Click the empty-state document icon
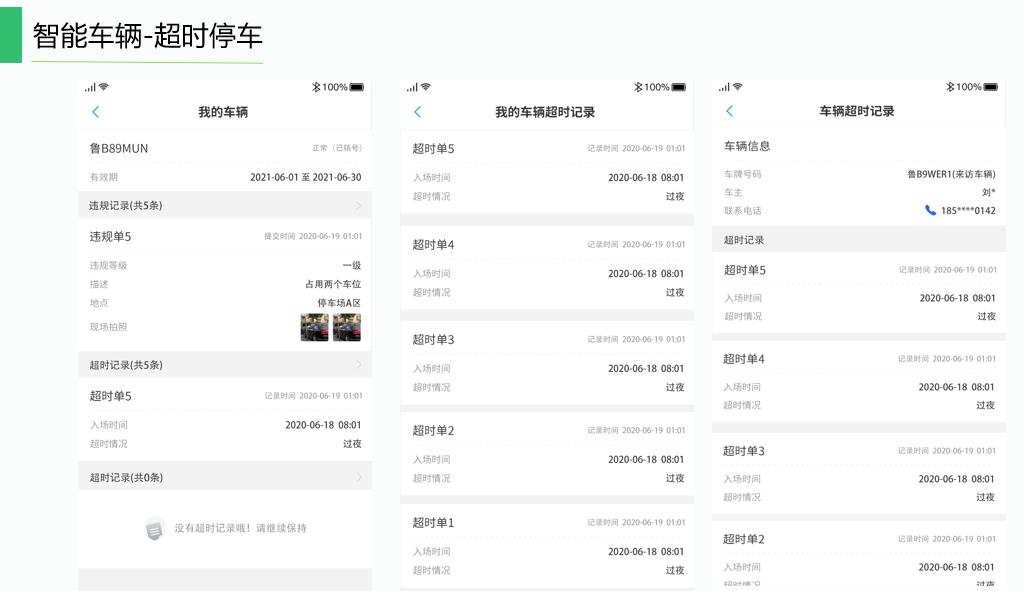1023x591 pixels. click(x=154, y=528)
